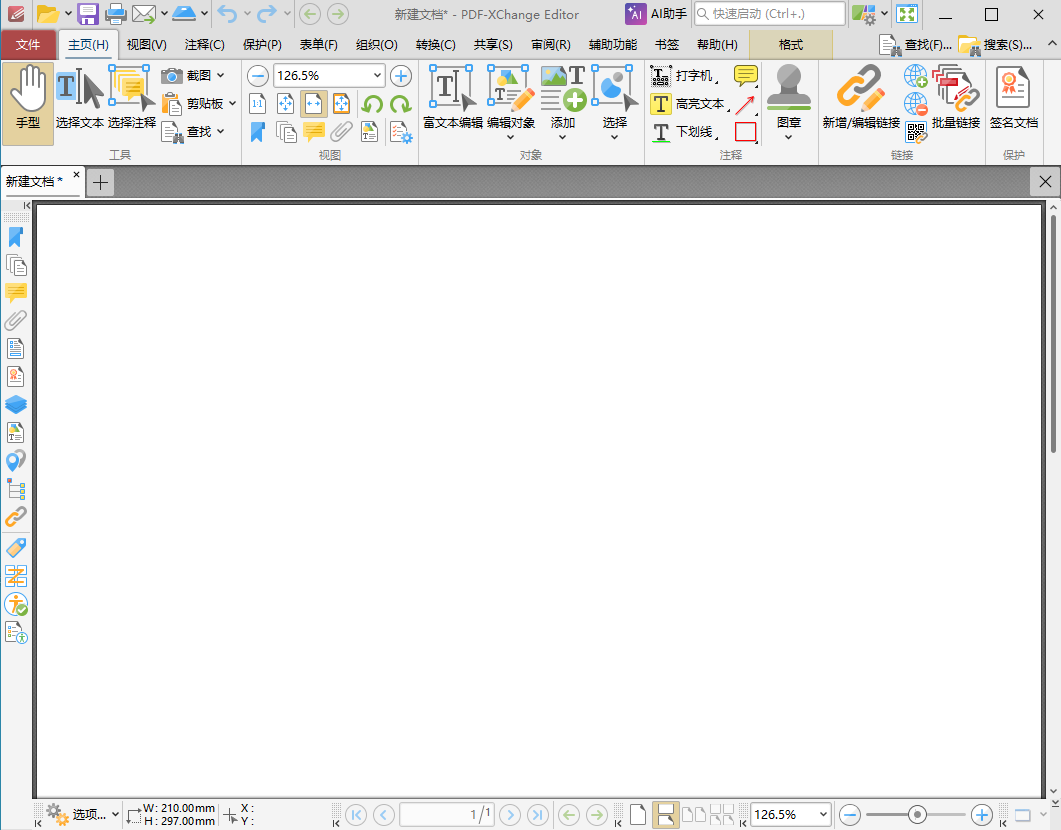Select the 新建文档 document tab

click(35, 181)
